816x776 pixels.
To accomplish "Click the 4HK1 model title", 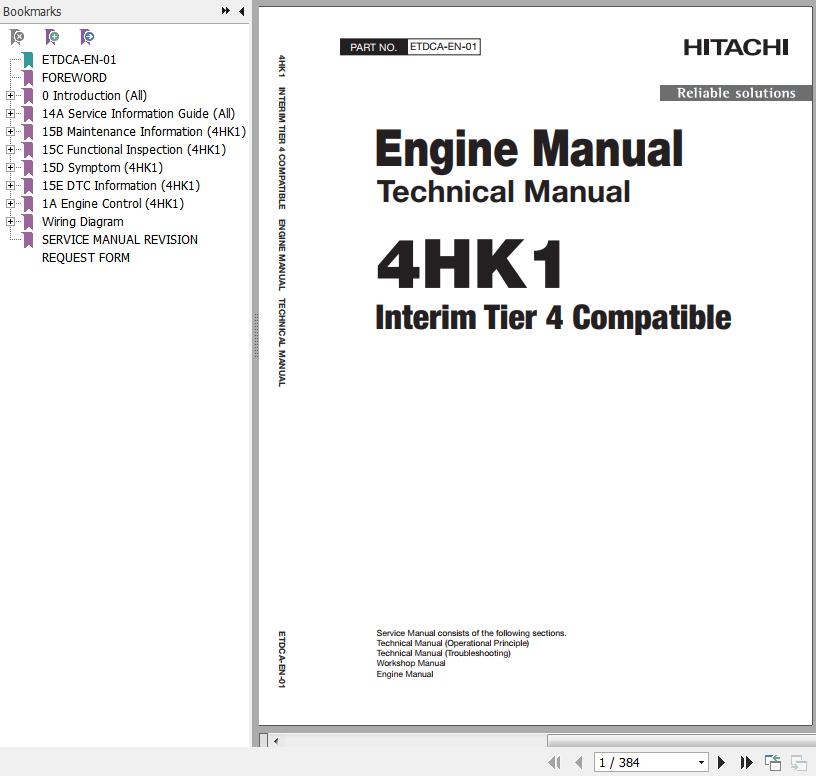I will [470, 264].
